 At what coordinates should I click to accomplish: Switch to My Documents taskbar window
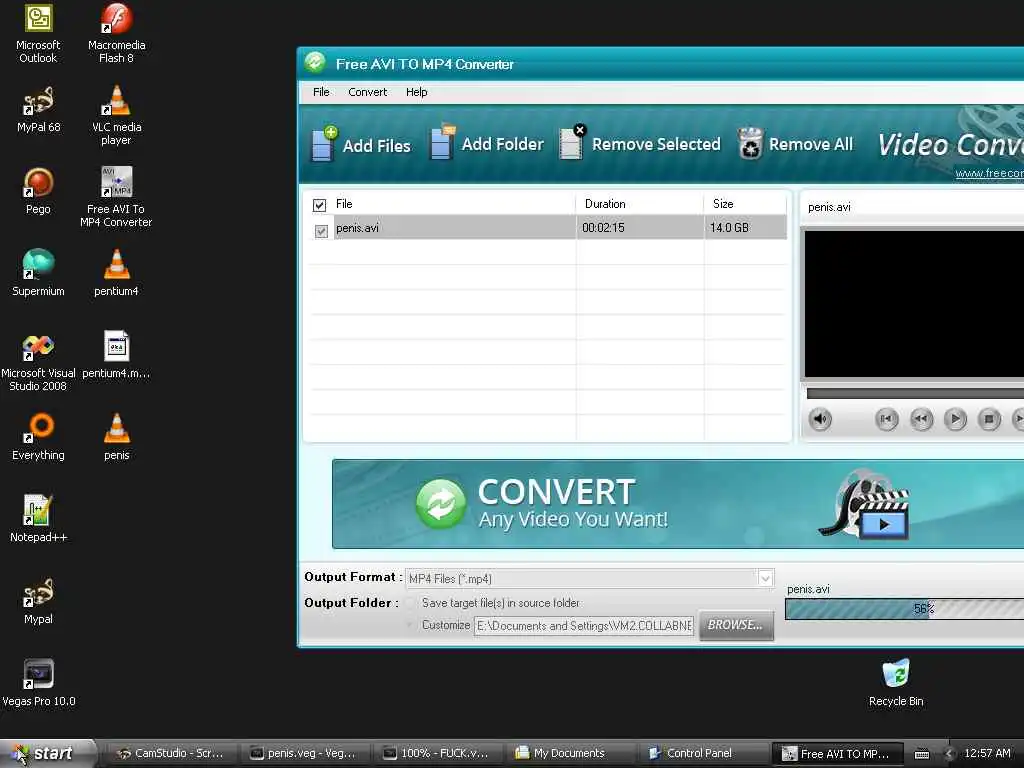570,753
